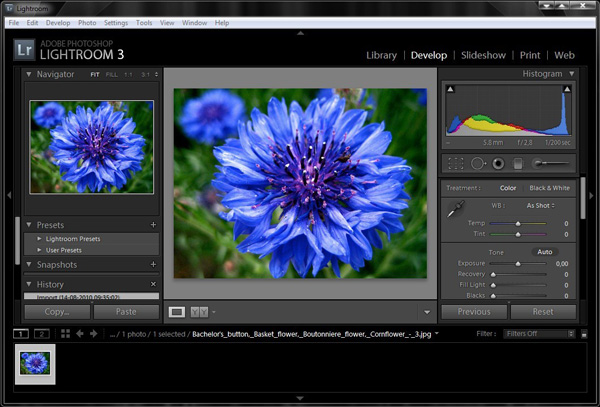Image resolution: width=600 pixels, height=407 pixels.
Task: Open the Settings menu
Action: (116, 23)
